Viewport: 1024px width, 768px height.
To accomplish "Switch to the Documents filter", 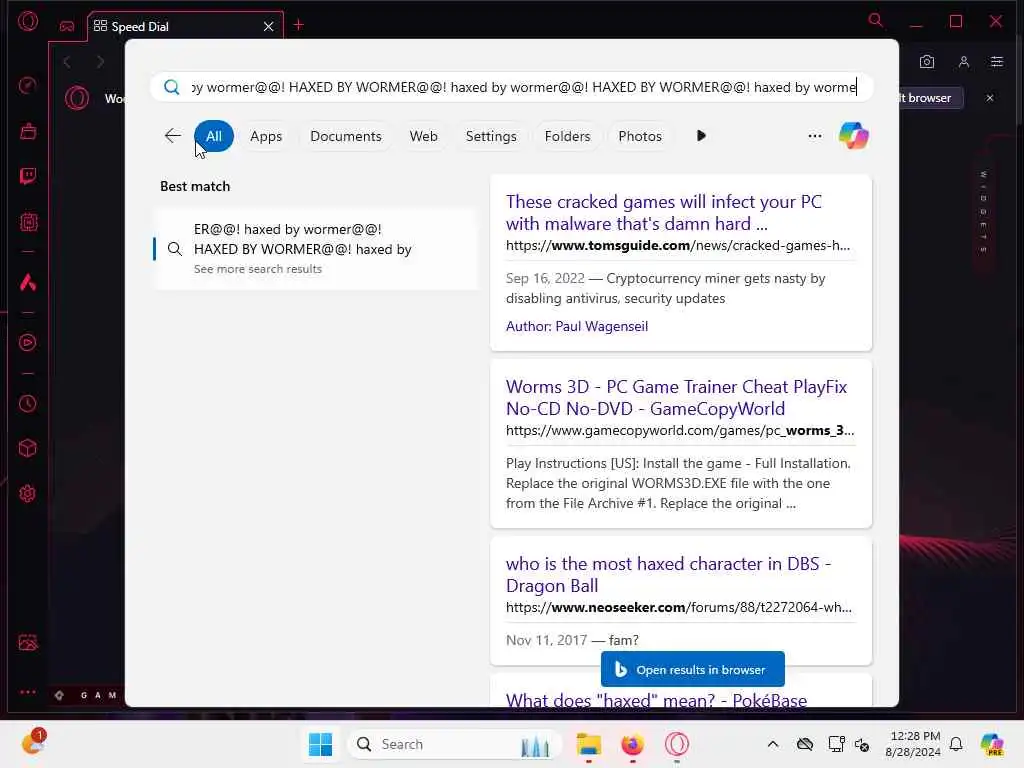I will tap(345, 136).
